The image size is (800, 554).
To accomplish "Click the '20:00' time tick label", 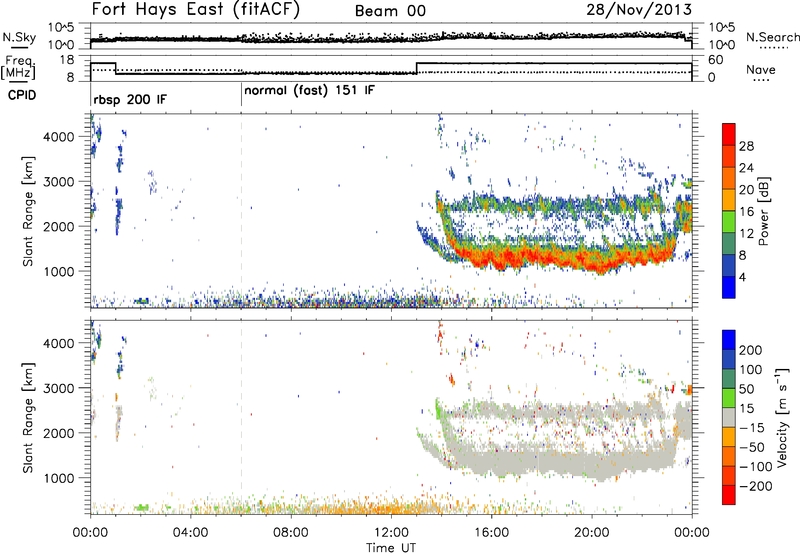I will pos(591,533).
